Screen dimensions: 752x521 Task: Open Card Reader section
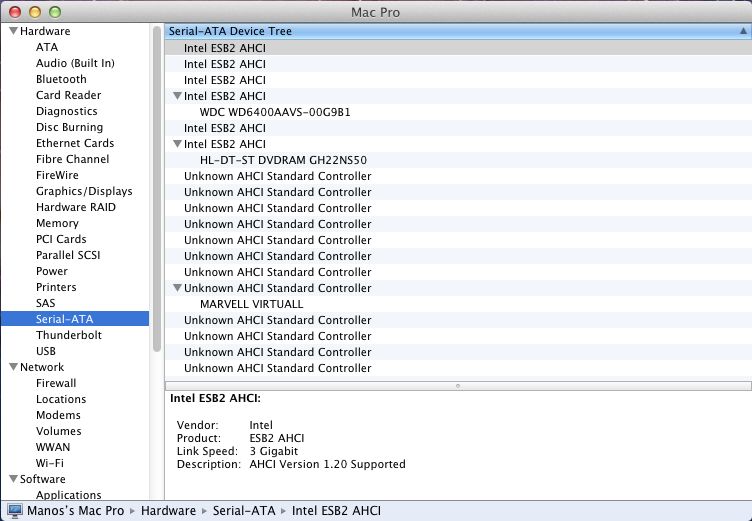coord(69,95)
